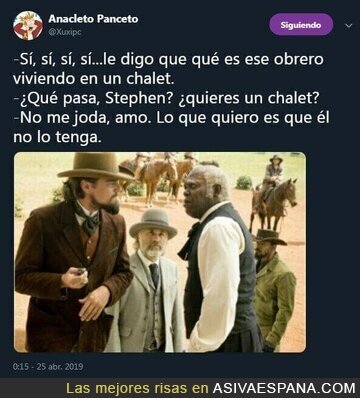
Task: Open the @Xuxipc handle link
Action: [65, 32]
